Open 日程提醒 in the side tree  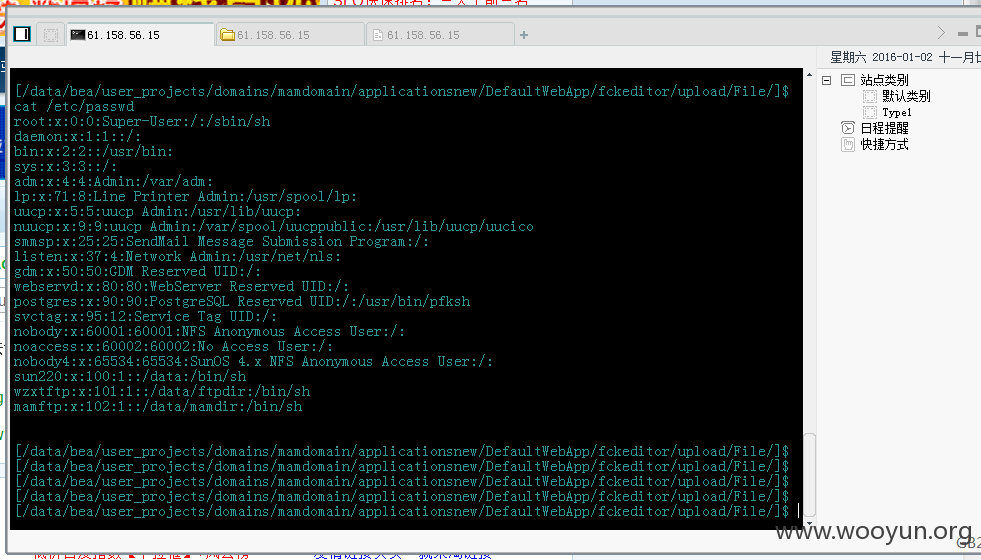pyautogui.click(x=884, y=128)
